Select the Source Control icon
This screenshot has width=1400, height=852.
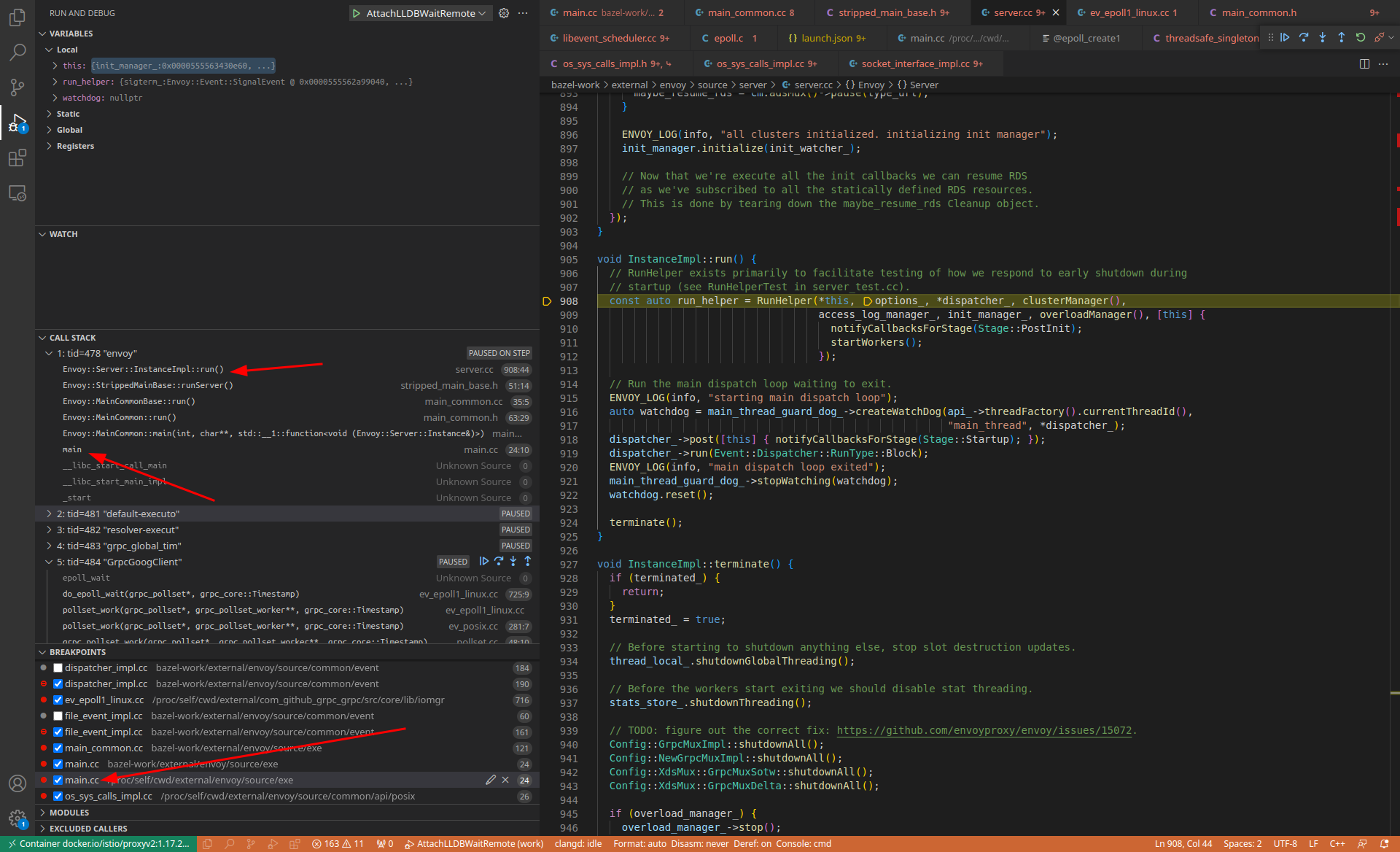(17, 87)
